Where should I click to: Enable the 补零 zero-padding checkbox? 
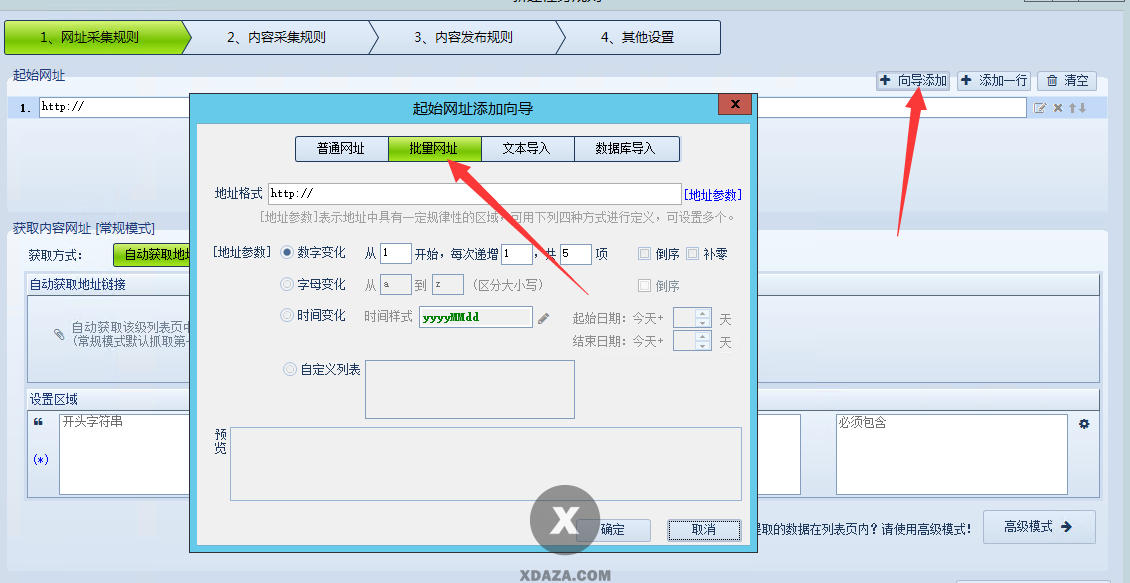click(x=693, y=254)
